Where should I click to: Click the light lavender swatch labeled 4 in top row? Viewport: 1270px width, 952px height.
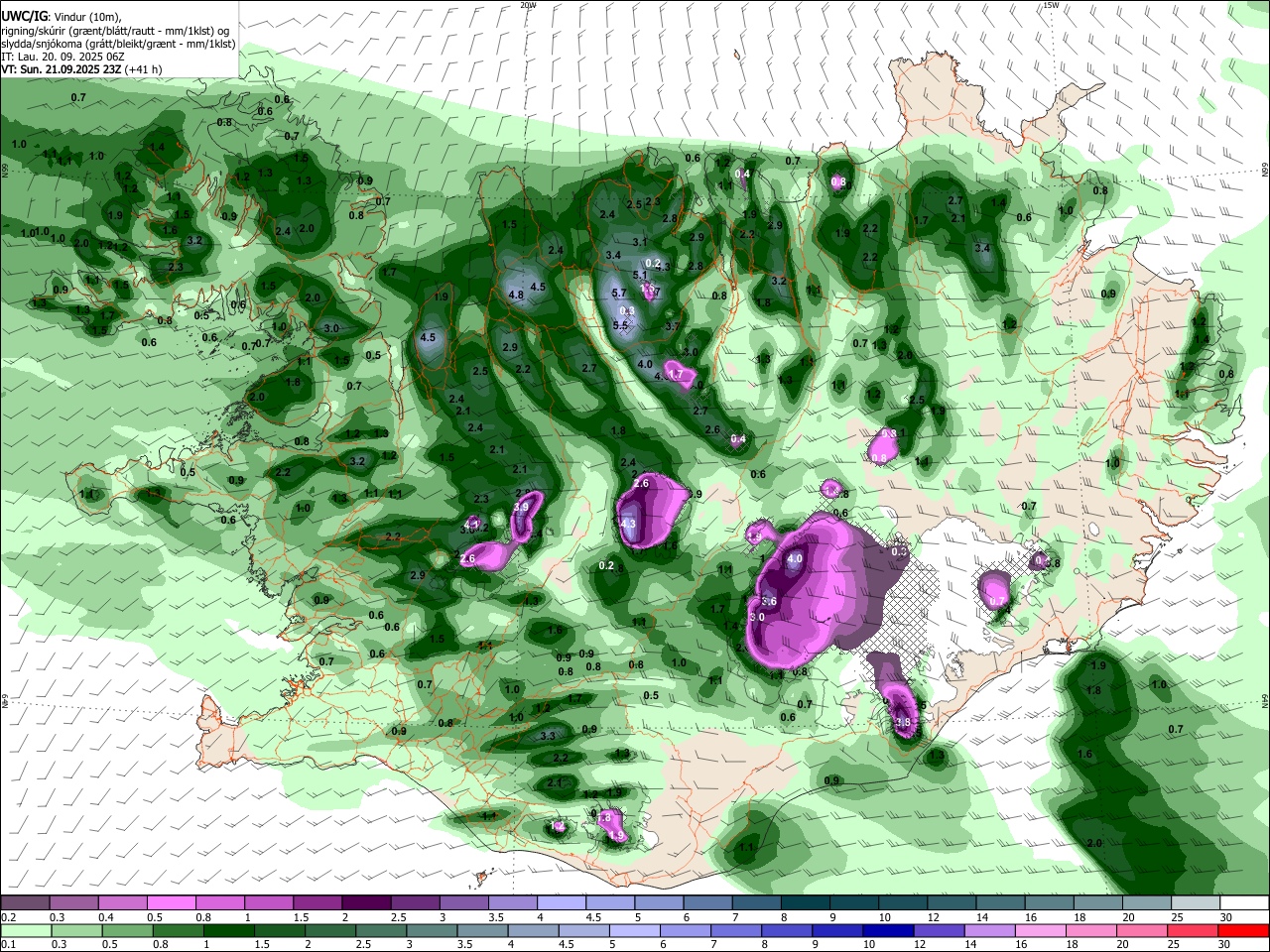click(x=562, y=903)
